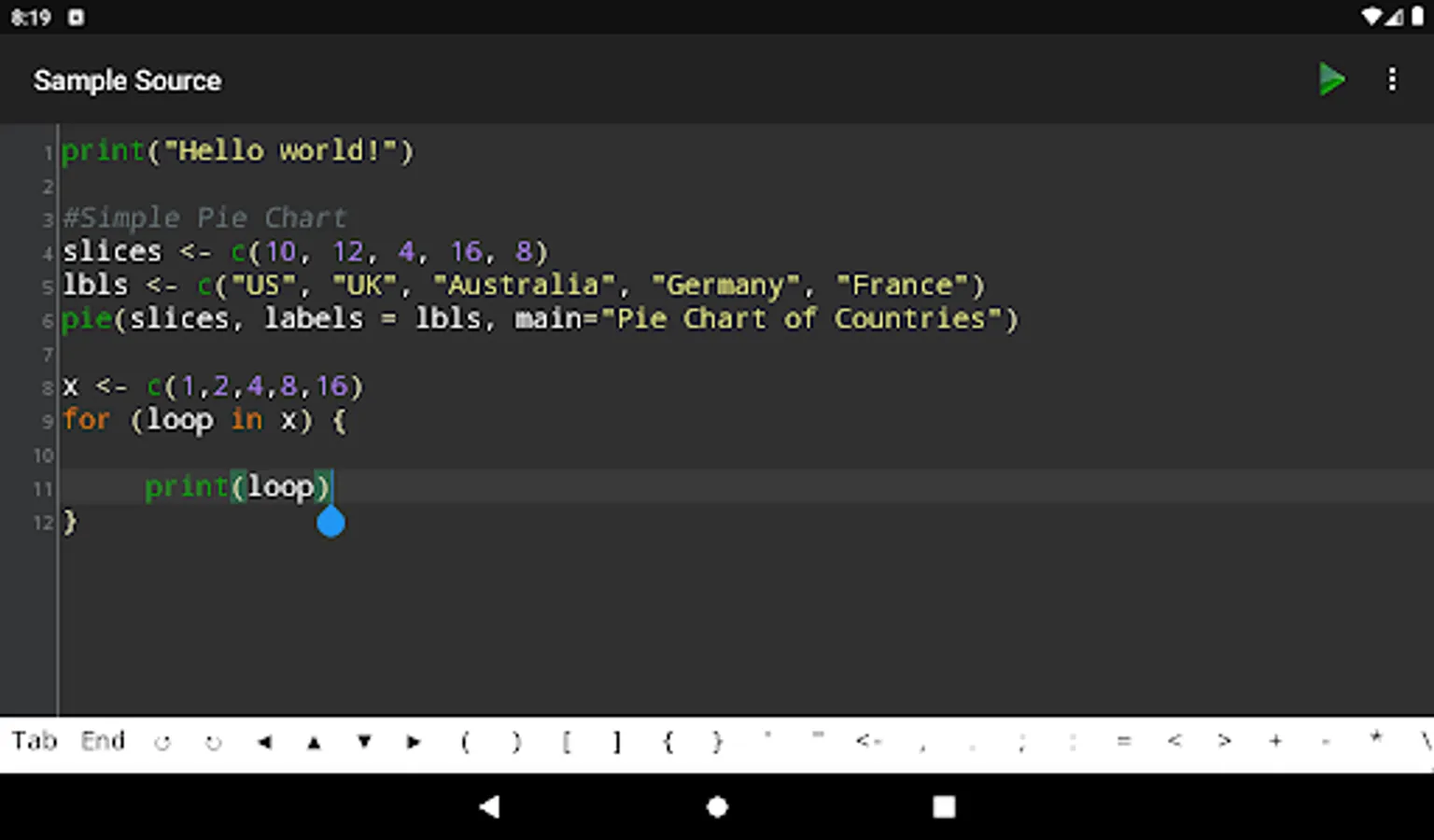
Task: Insert a plus sign from the shortcut bar
Action: click(1275, 741)
